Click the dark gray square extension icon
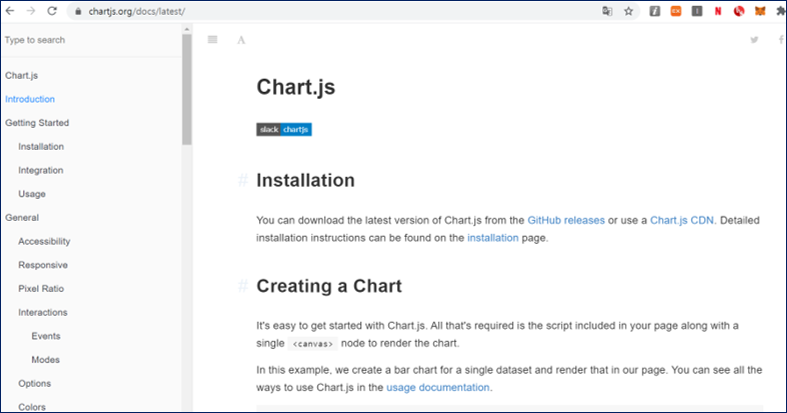Viewport: 787px width, 413px height. pyautogui.click(x=697, y=11)
